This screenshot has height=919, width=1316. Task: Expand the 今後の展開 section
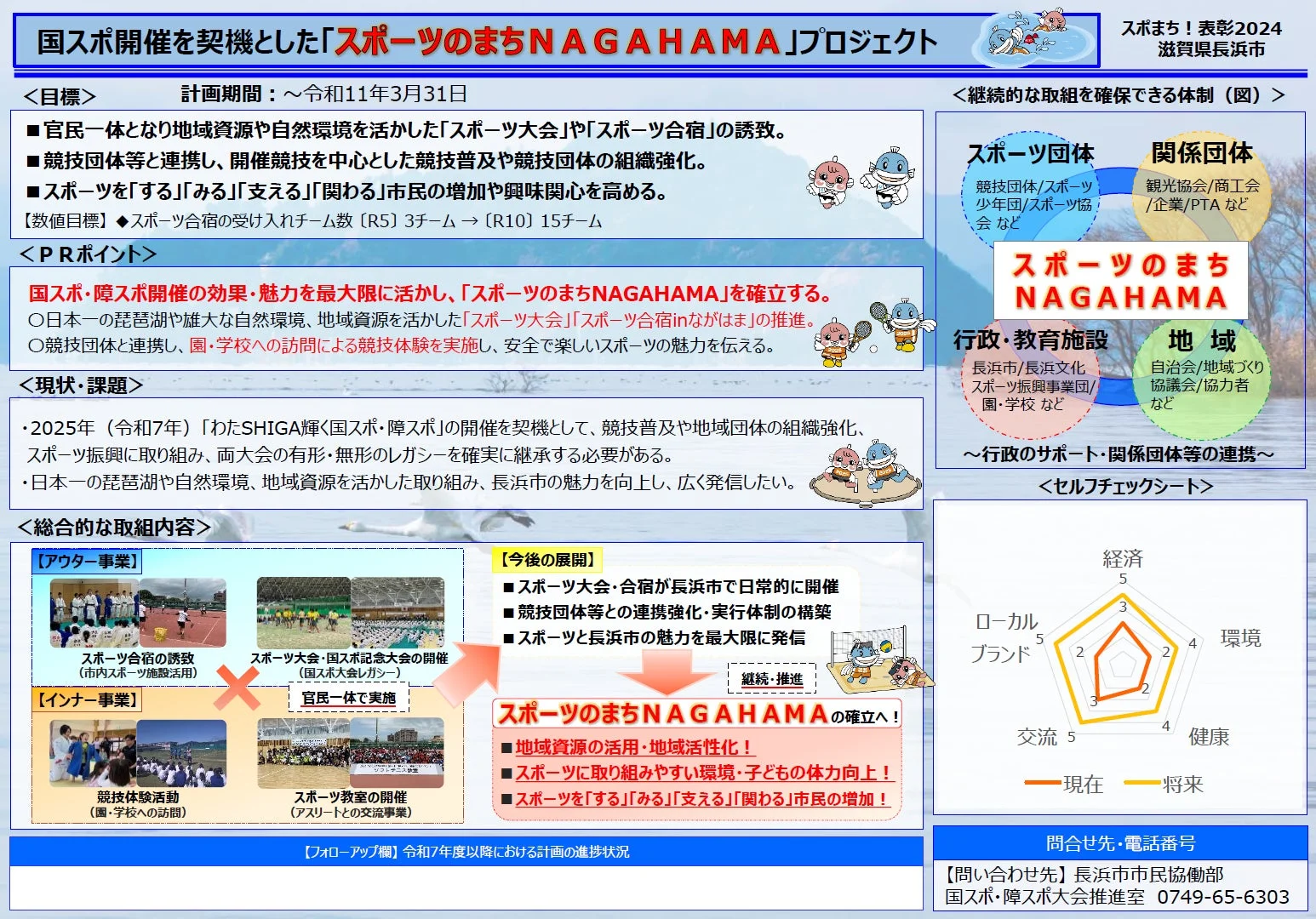[x=546, y=559]
